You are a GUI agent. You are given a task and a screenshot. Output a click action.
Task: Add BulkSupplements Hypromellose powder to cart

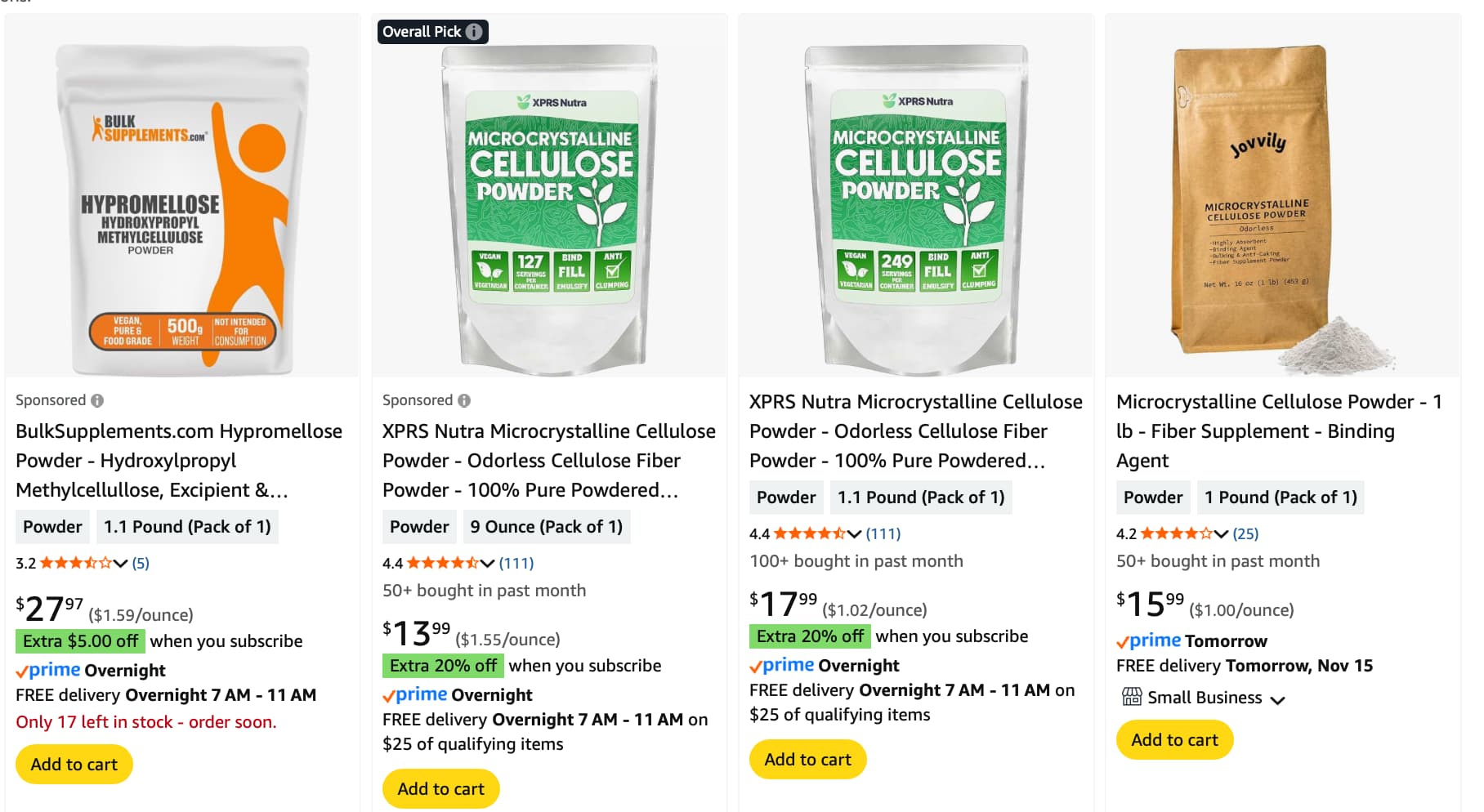pos(74,764)
